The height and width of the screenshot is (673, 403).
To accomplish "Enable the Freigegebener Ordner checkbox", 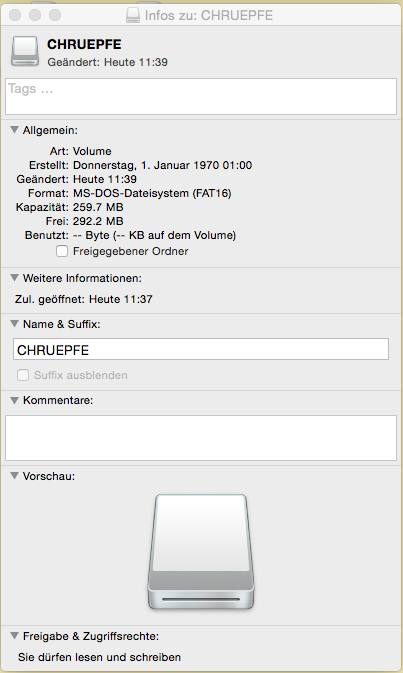I will 62,251.
